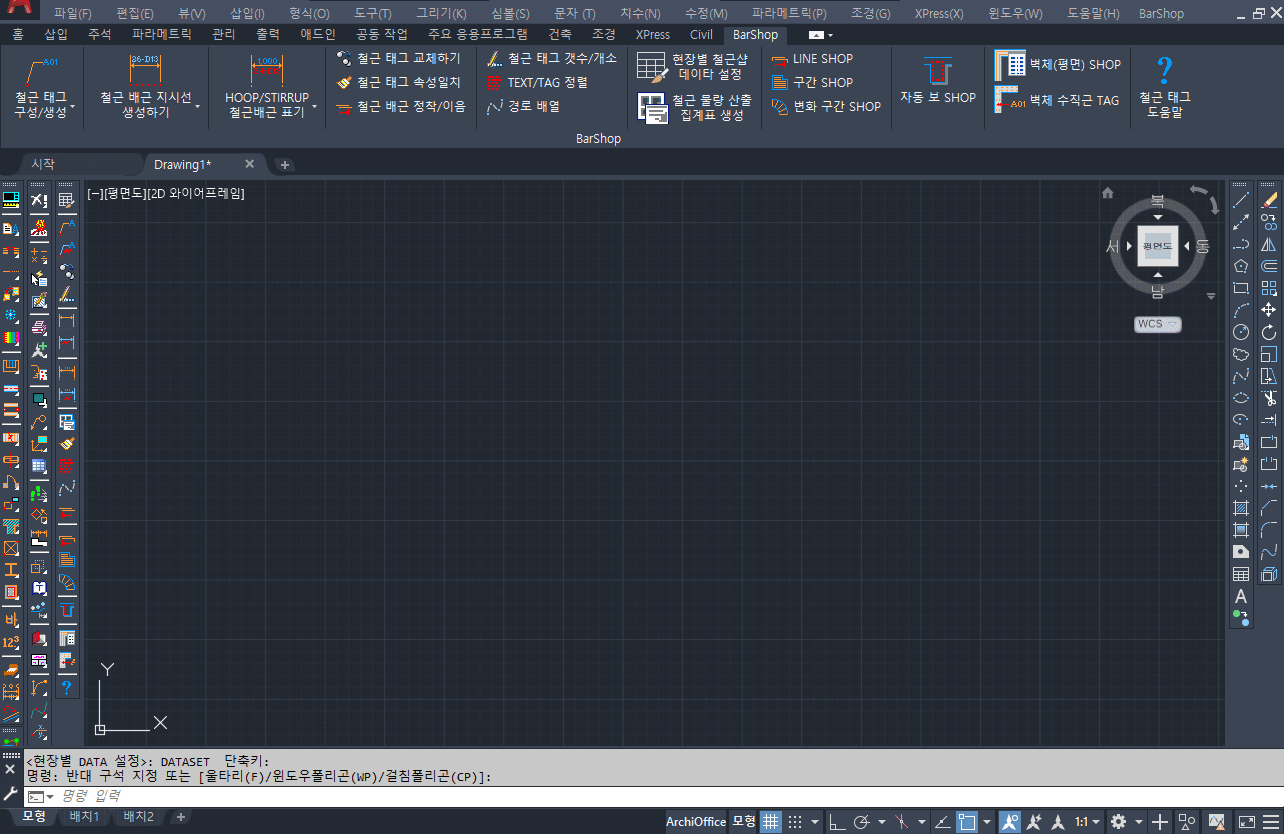Open the 1:1 annotation scale dropdown

[x=1087, y=822]
